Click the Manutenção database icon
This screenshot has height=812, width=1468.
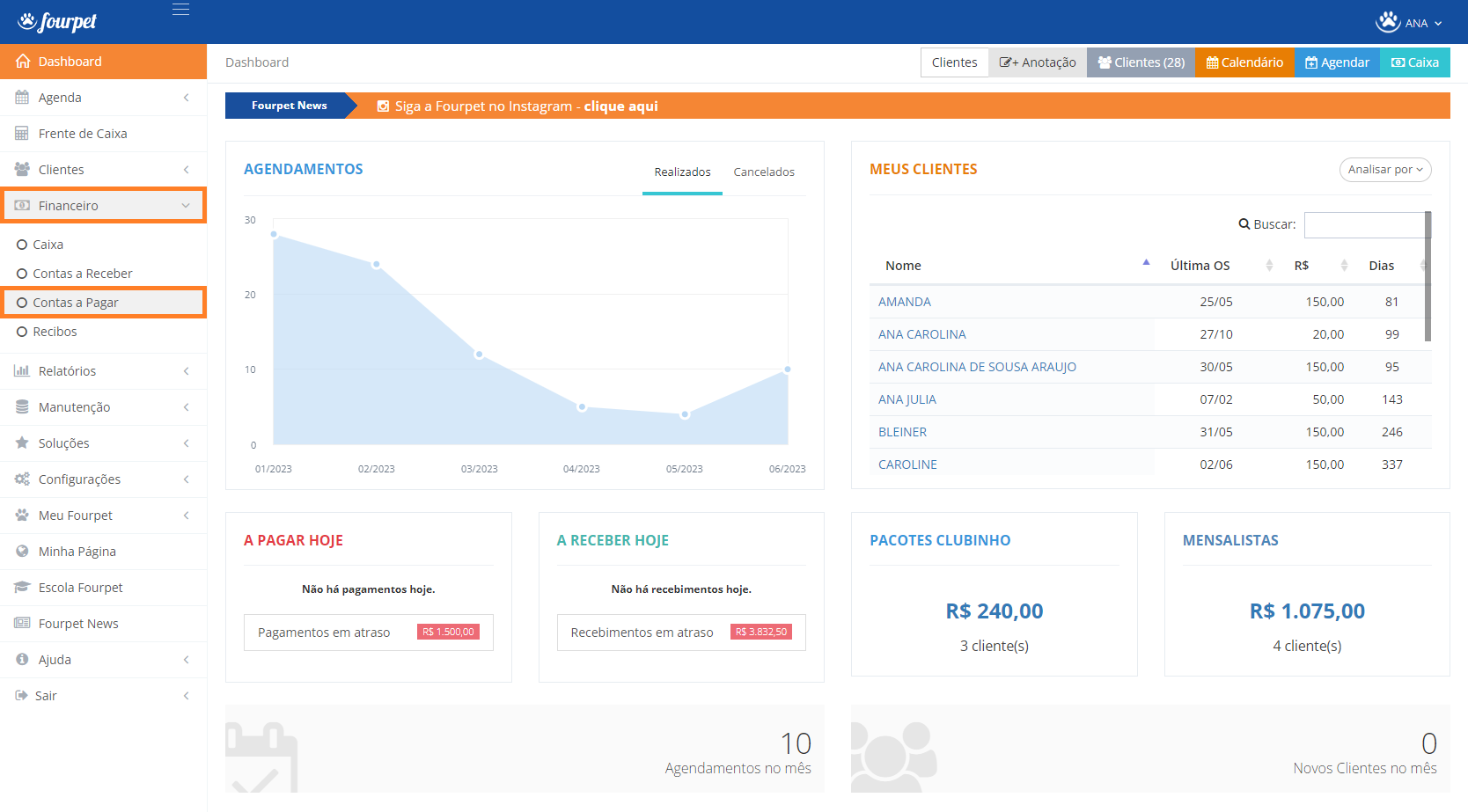22,407
